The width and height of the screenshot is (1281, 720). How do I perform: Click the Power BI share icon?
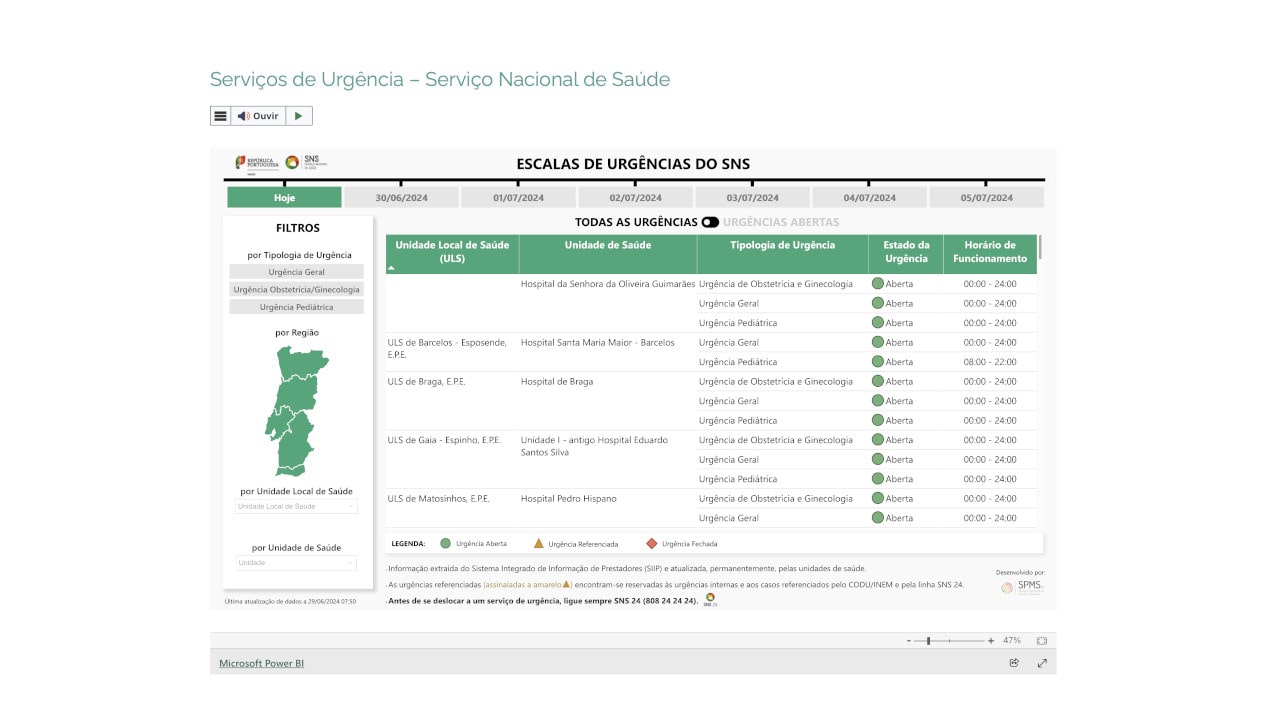coord(1014,663)
